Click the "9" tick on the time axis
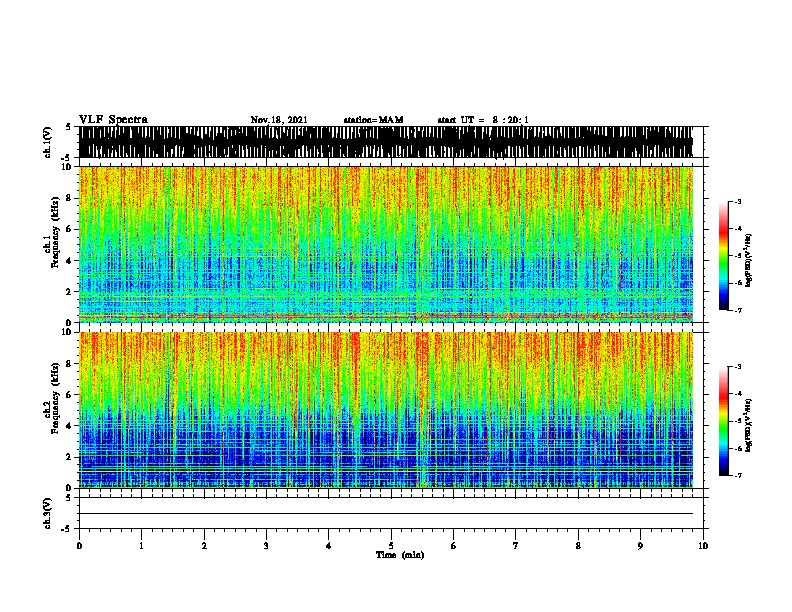792x612 pixels. pos(640,546)
